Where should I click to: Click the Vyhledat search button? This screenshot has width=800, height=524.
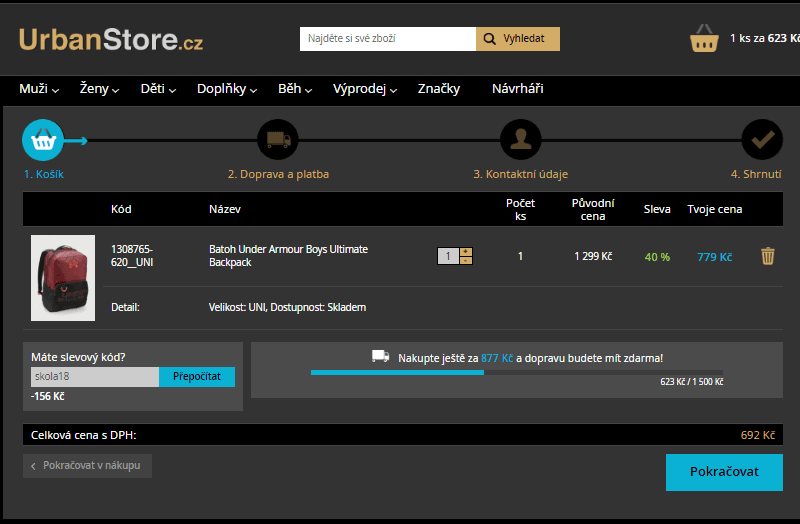[x=518, y=39]
